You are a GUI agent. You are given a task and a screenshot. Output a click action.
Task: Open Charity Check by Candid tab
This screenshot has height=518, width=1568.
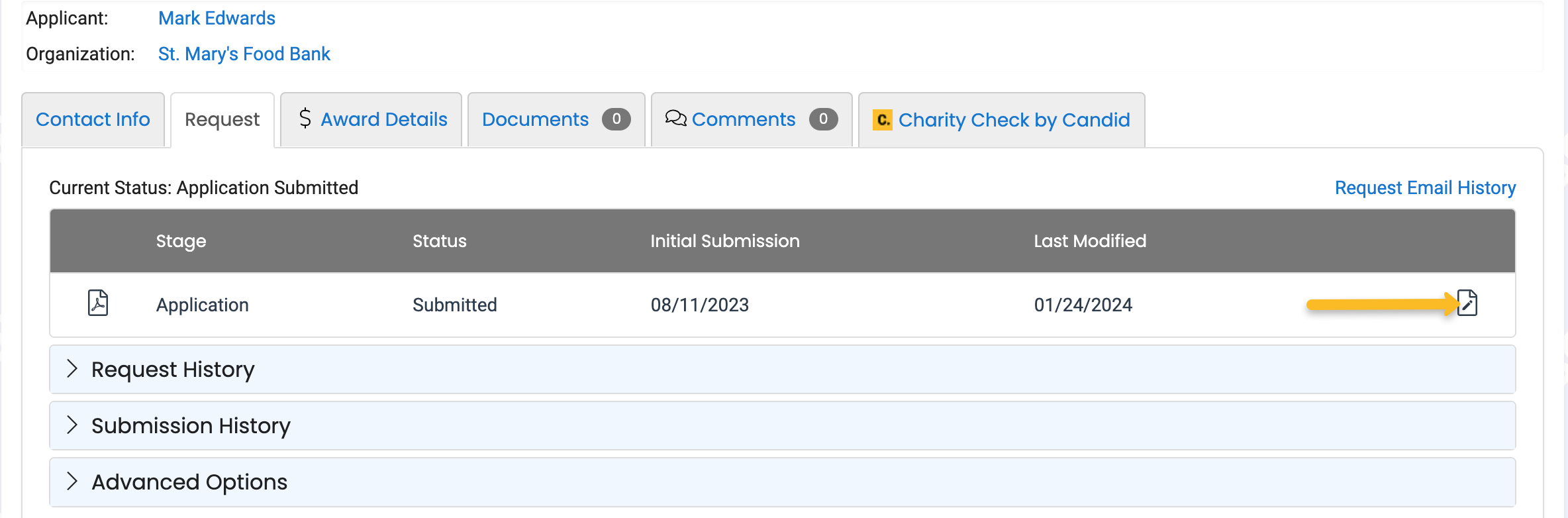pos(1013,120)
